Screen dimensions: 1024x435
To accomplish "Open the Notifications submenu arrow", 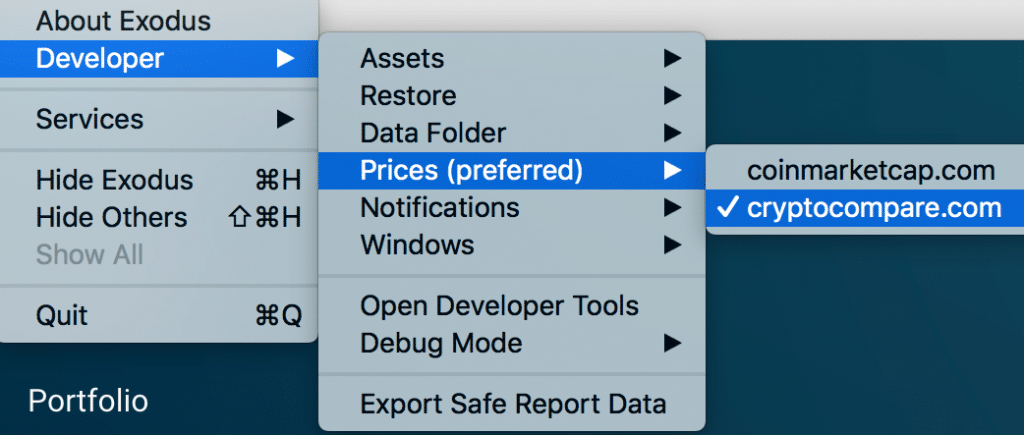I will 672,207.
